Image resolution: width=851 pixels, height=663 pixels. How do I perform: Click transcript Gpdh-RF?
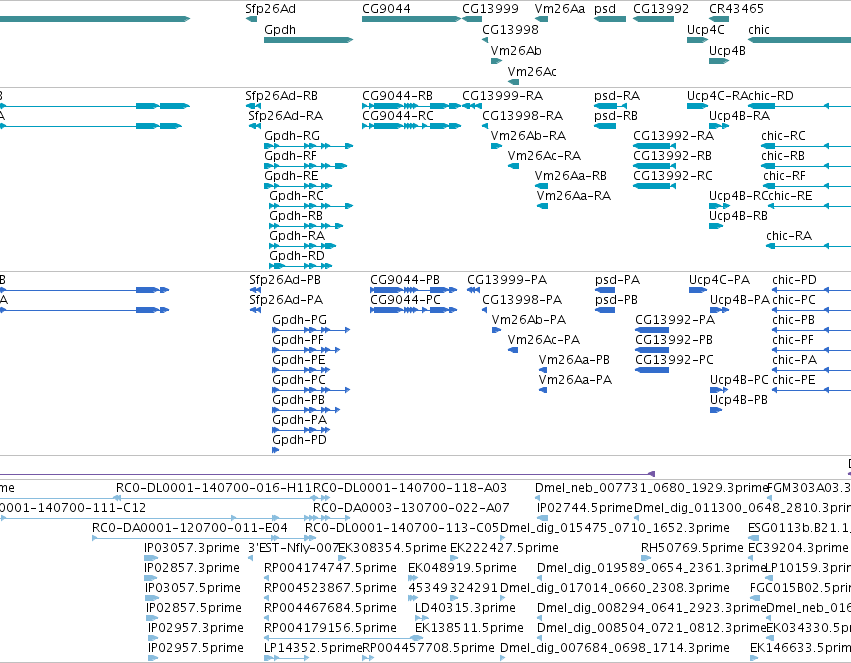(290, 156)
